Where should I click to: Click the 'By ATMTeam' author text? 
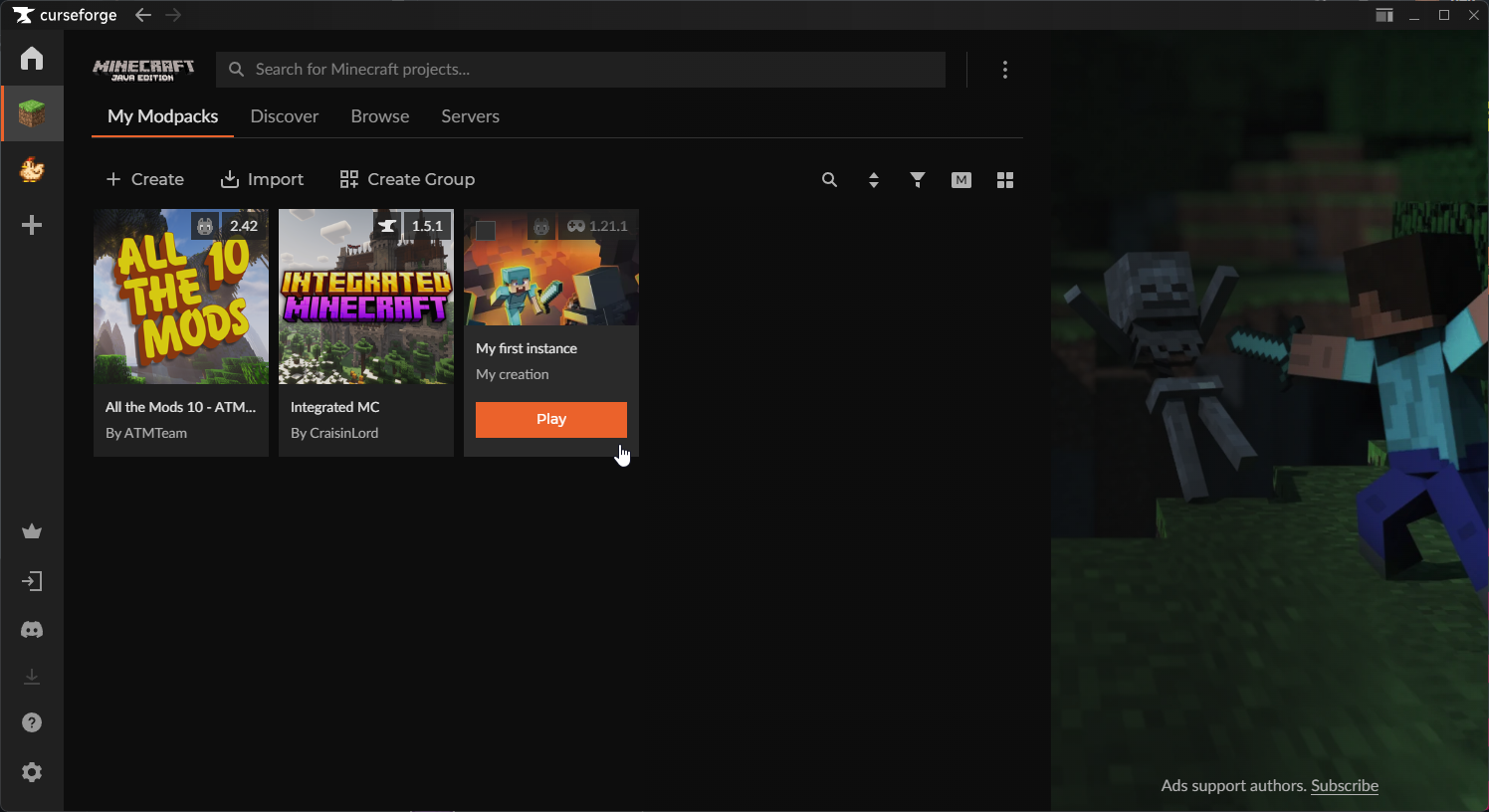(x=146, y=433)
